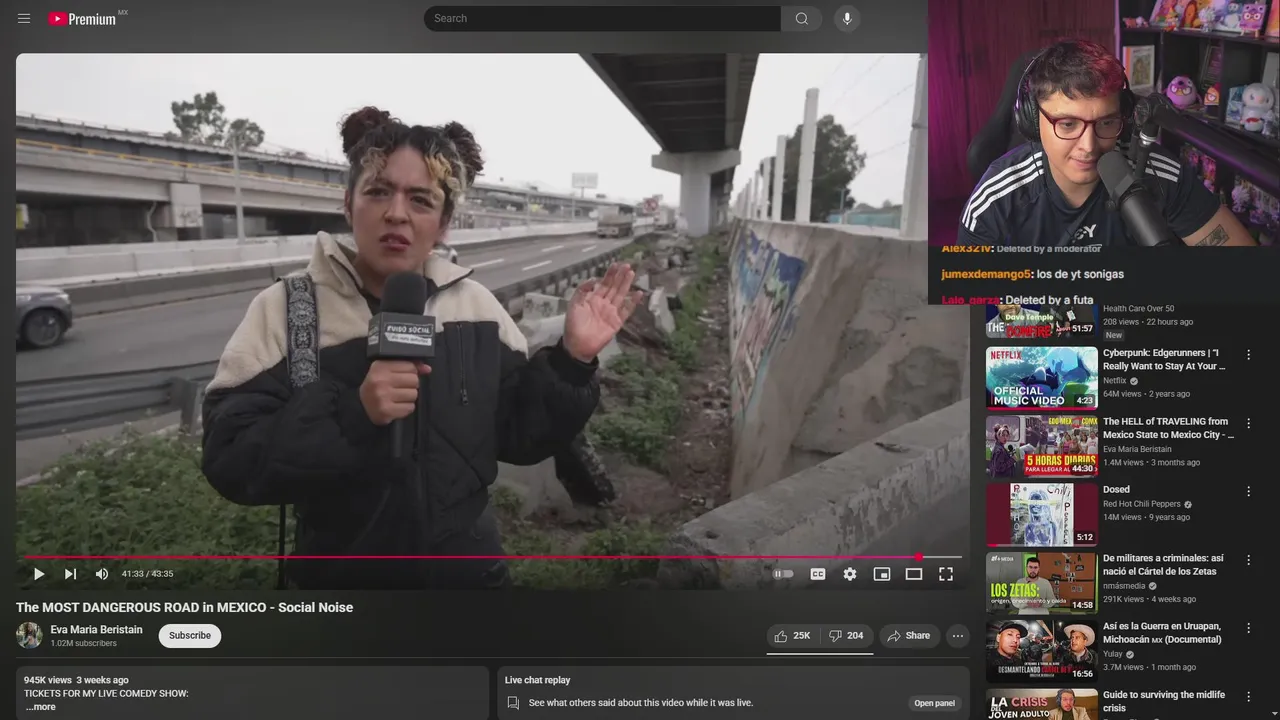Toggle theater mode

(x=914, y=574)
